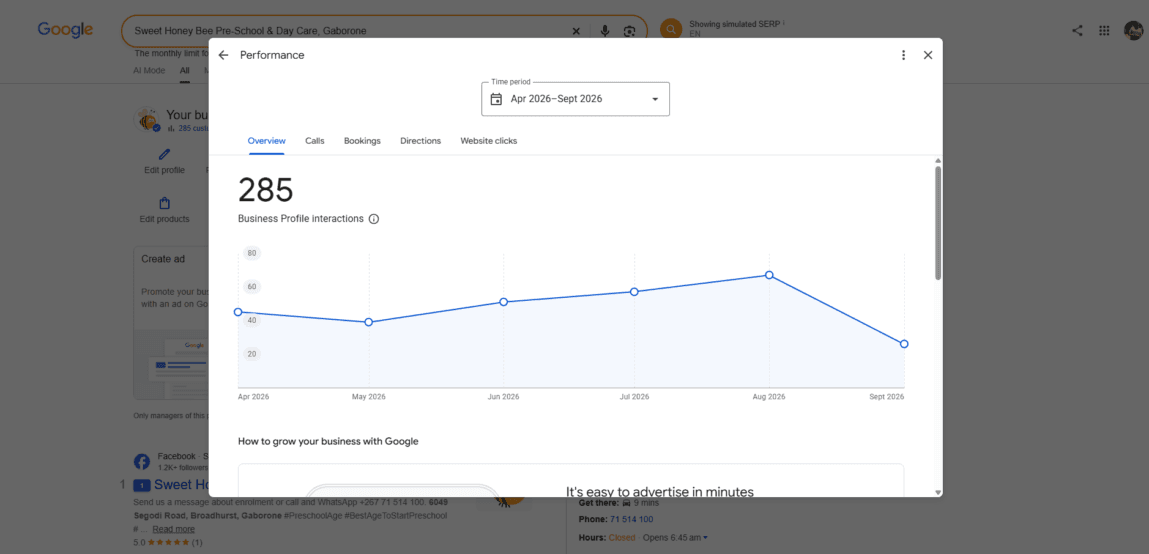Select the All results tab

point(185,70)
